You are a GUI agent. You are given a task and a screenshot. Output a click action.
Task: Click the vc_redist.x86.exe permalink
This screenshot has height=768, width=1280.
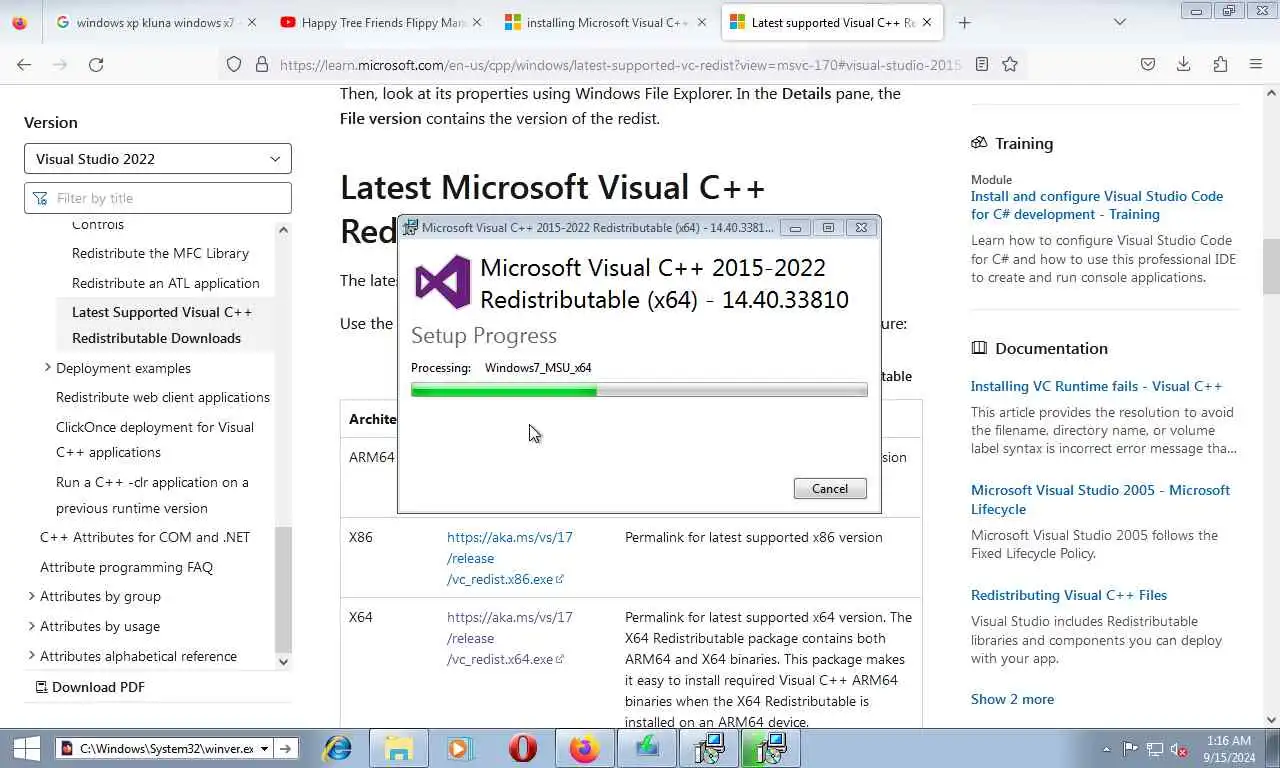pyautogui.click(x=509, y=558)
